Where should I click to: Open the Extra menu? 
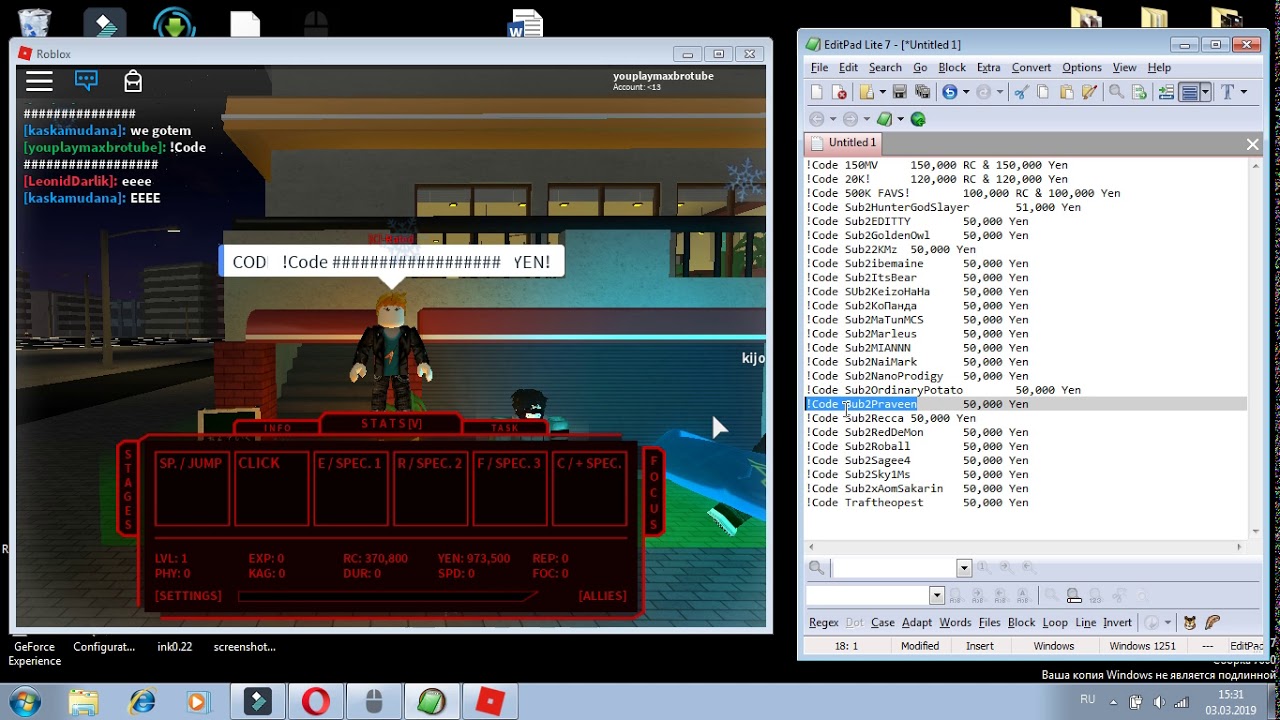pos(988,67)
